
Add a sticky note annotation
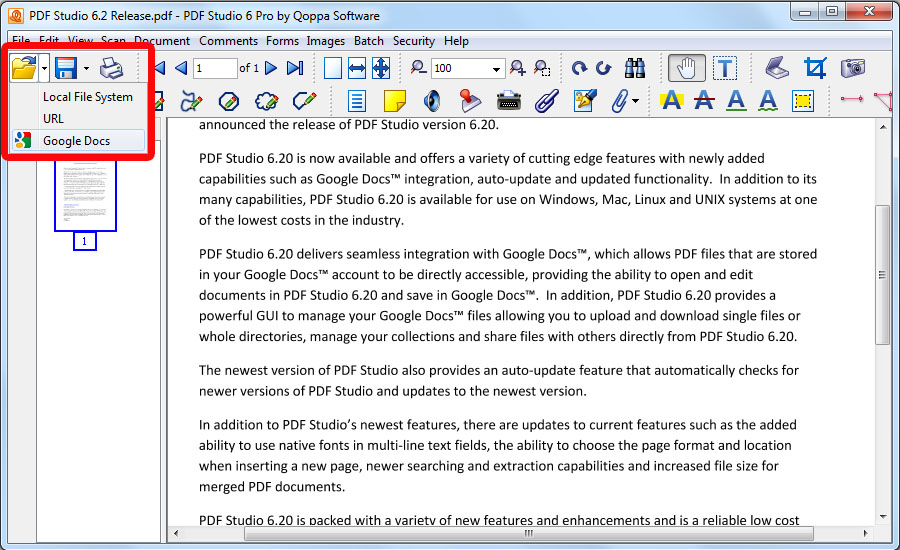(395, 101)
